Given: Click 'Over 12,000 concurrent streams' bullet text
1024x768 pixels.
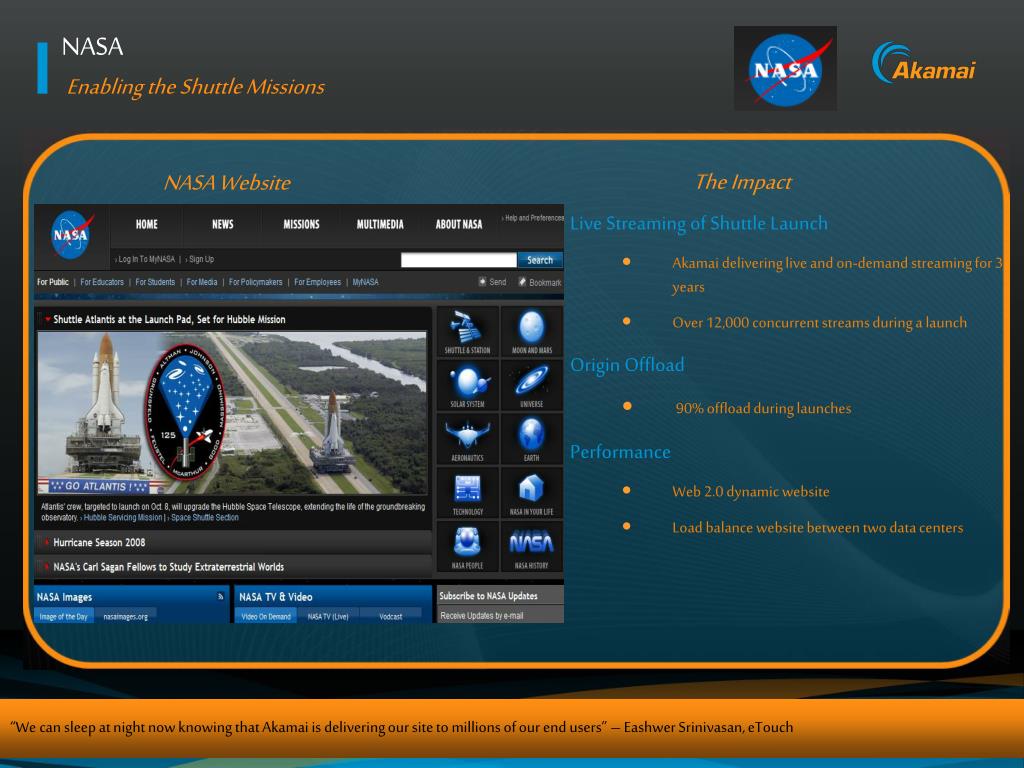Looking at the screenshot, I should click(820, 322).
